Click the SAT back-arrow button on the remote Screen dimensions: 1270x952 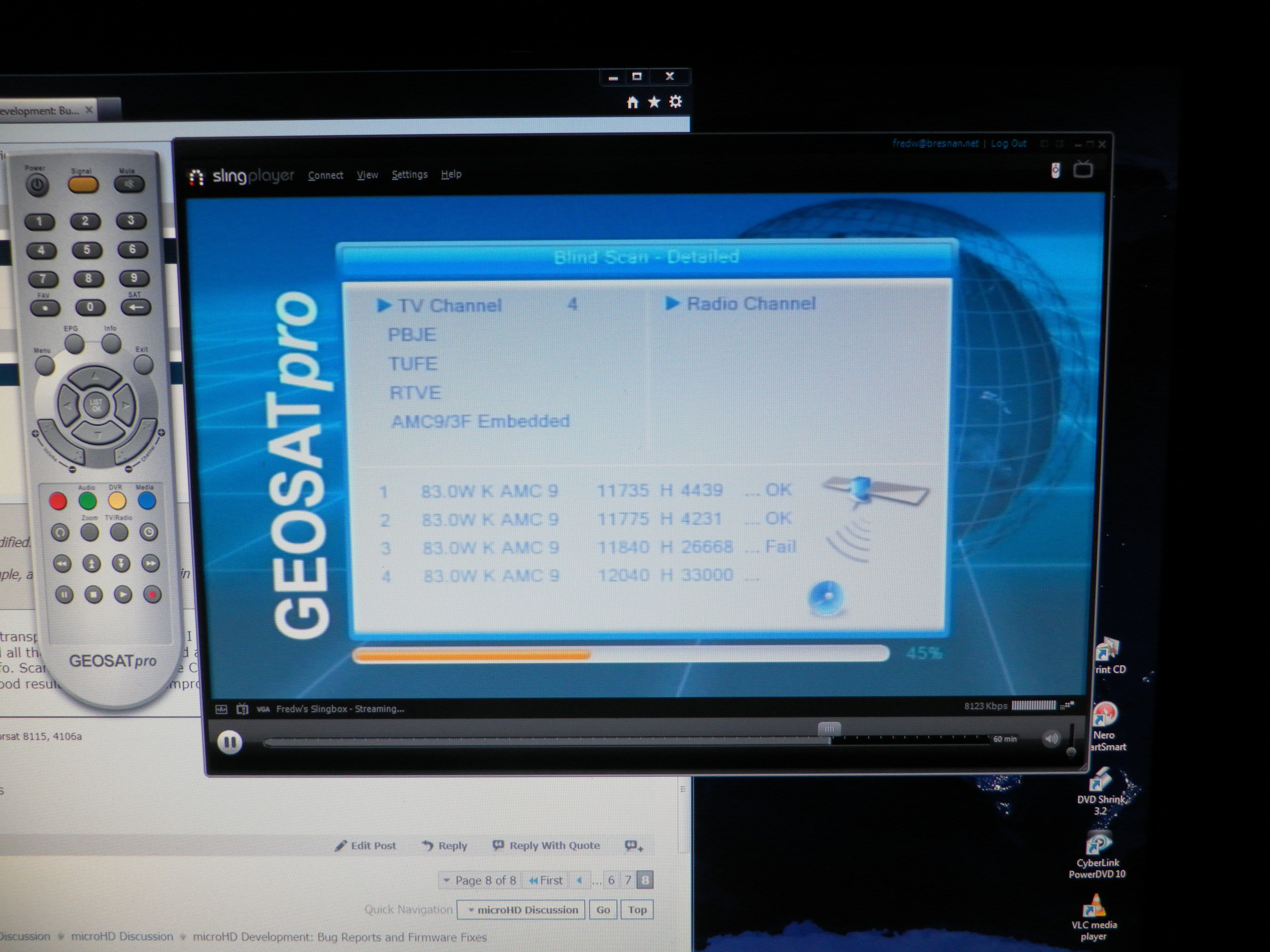coord(136,307)
